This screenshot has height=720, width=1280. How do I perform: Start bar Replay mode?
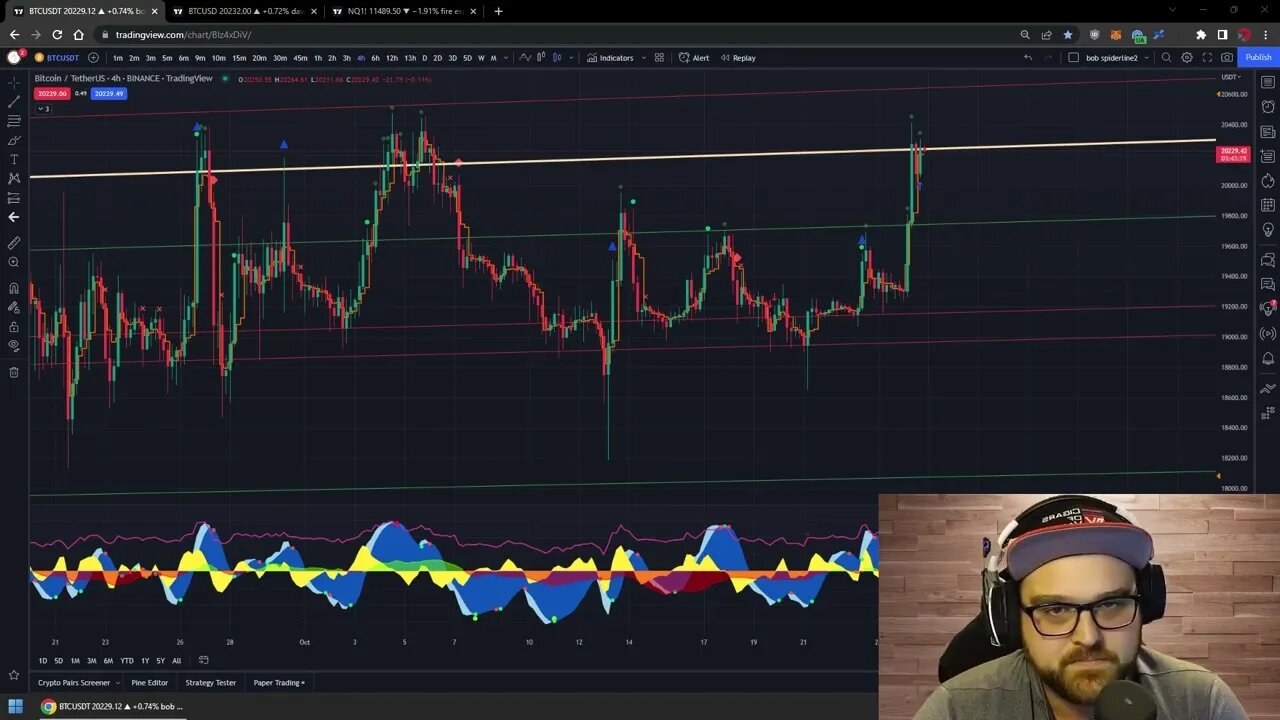coord(738,58)
